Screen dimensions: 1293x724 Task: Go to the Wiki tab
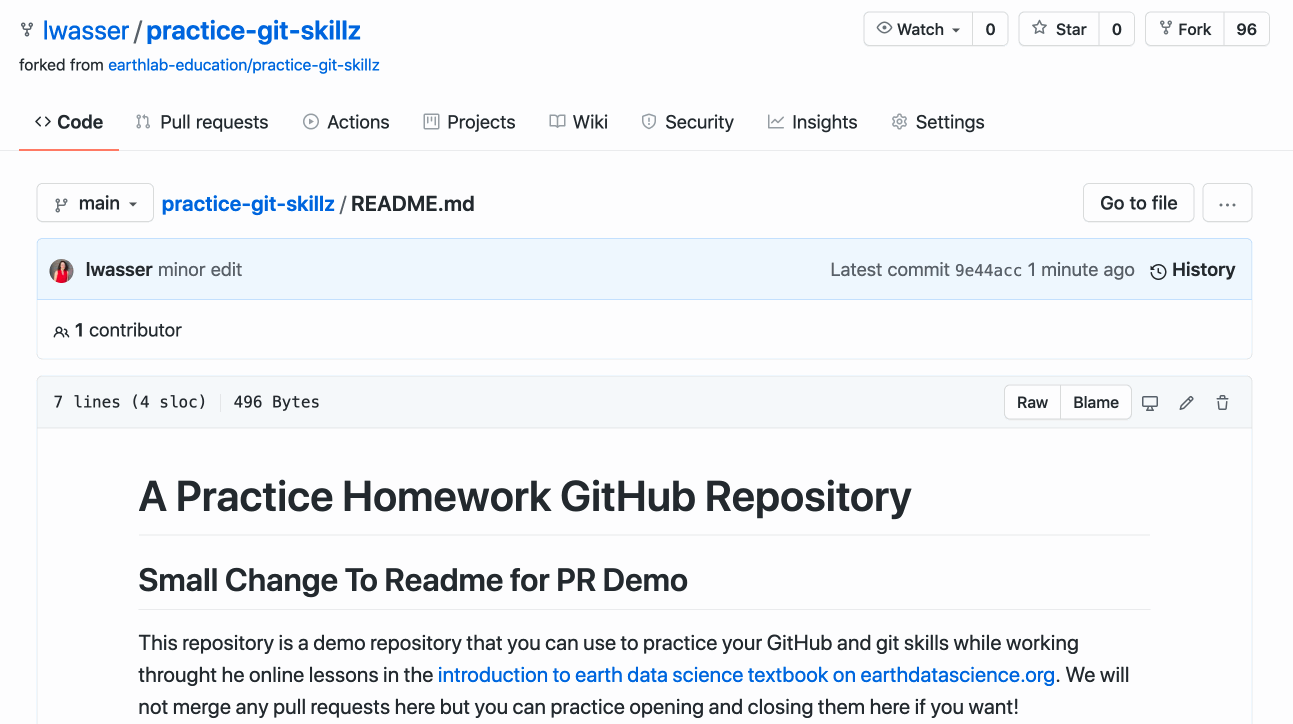coord(578,122)
